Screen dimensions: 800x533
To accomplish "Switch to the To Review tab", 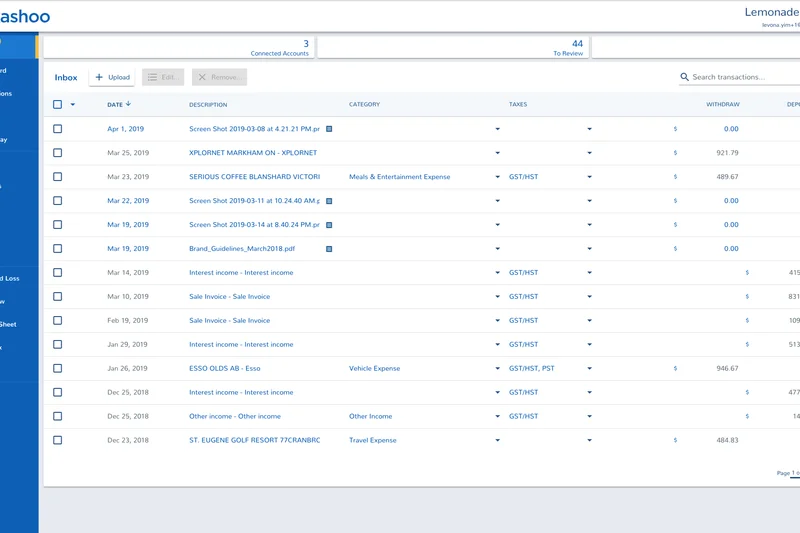I will pyautogui.click(x=452, y=47).
